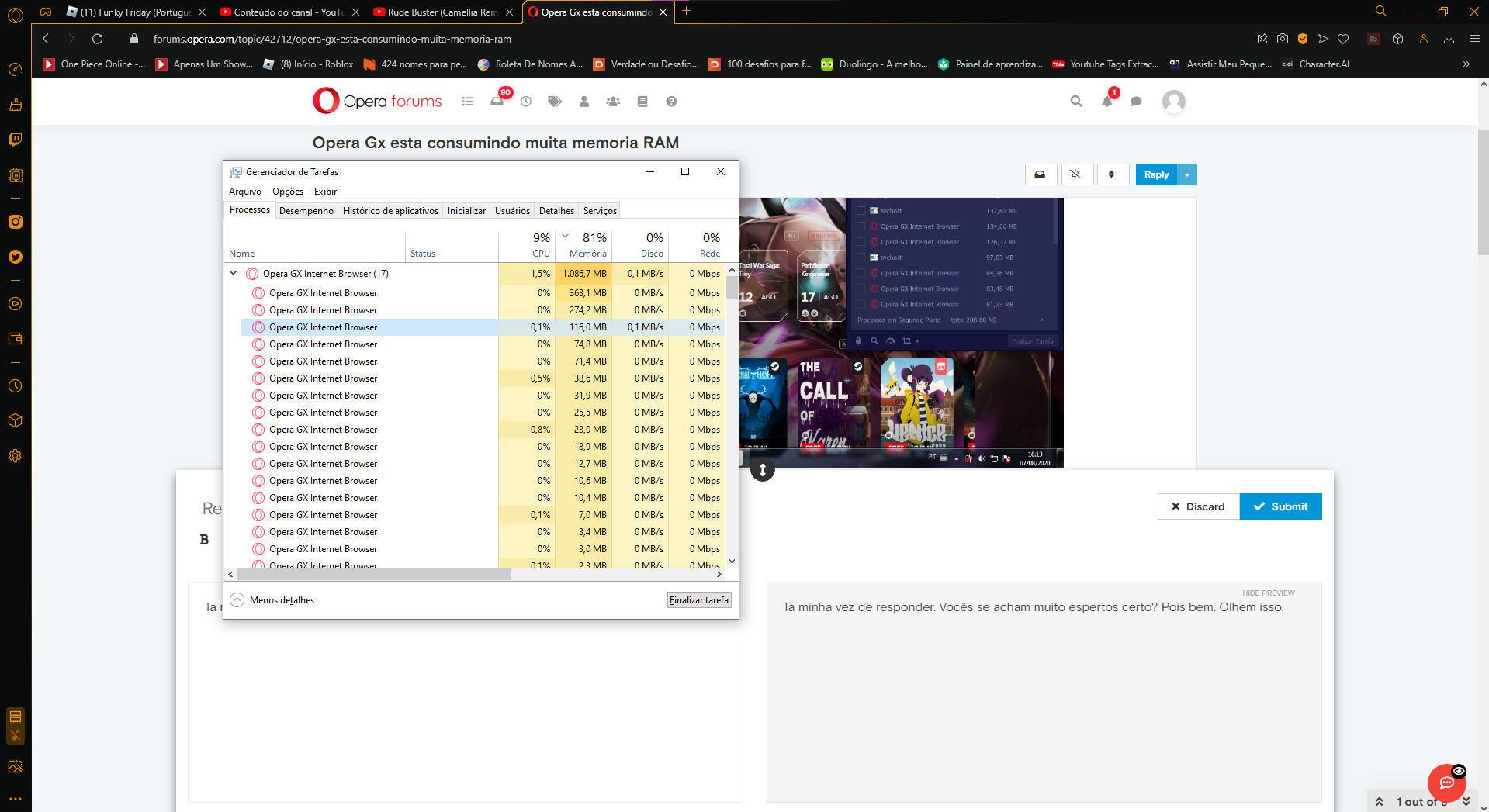Open Character.AI bookmark

[1315, 64]
